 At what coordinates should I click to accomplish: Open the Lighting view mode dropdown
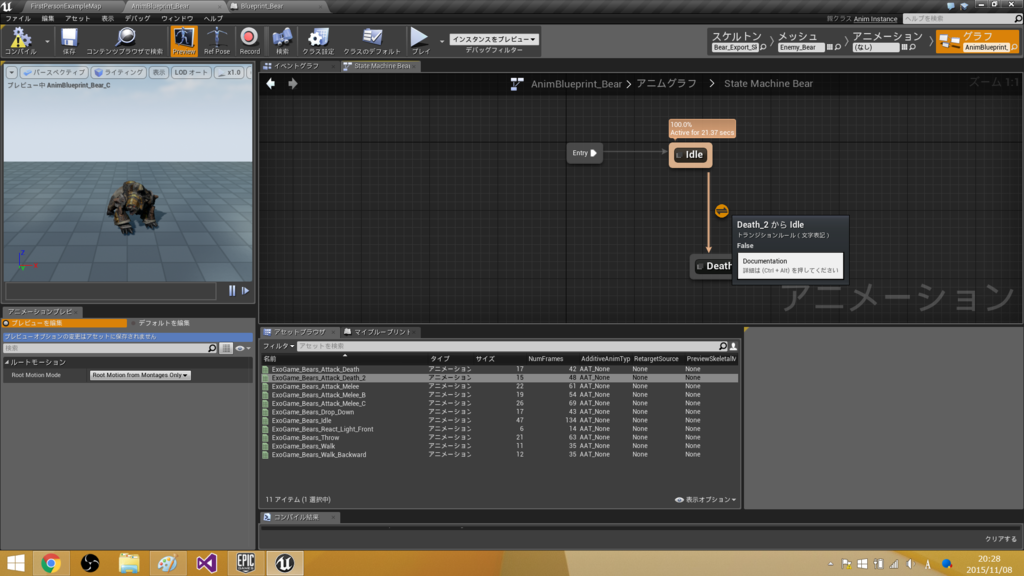(118, 72)
